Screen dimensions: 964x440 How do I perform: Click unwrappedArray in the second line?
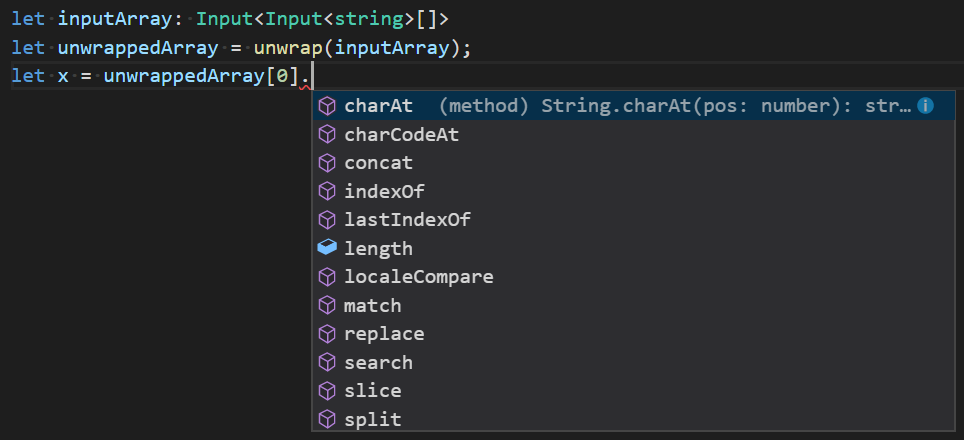(x=138, y=48)
